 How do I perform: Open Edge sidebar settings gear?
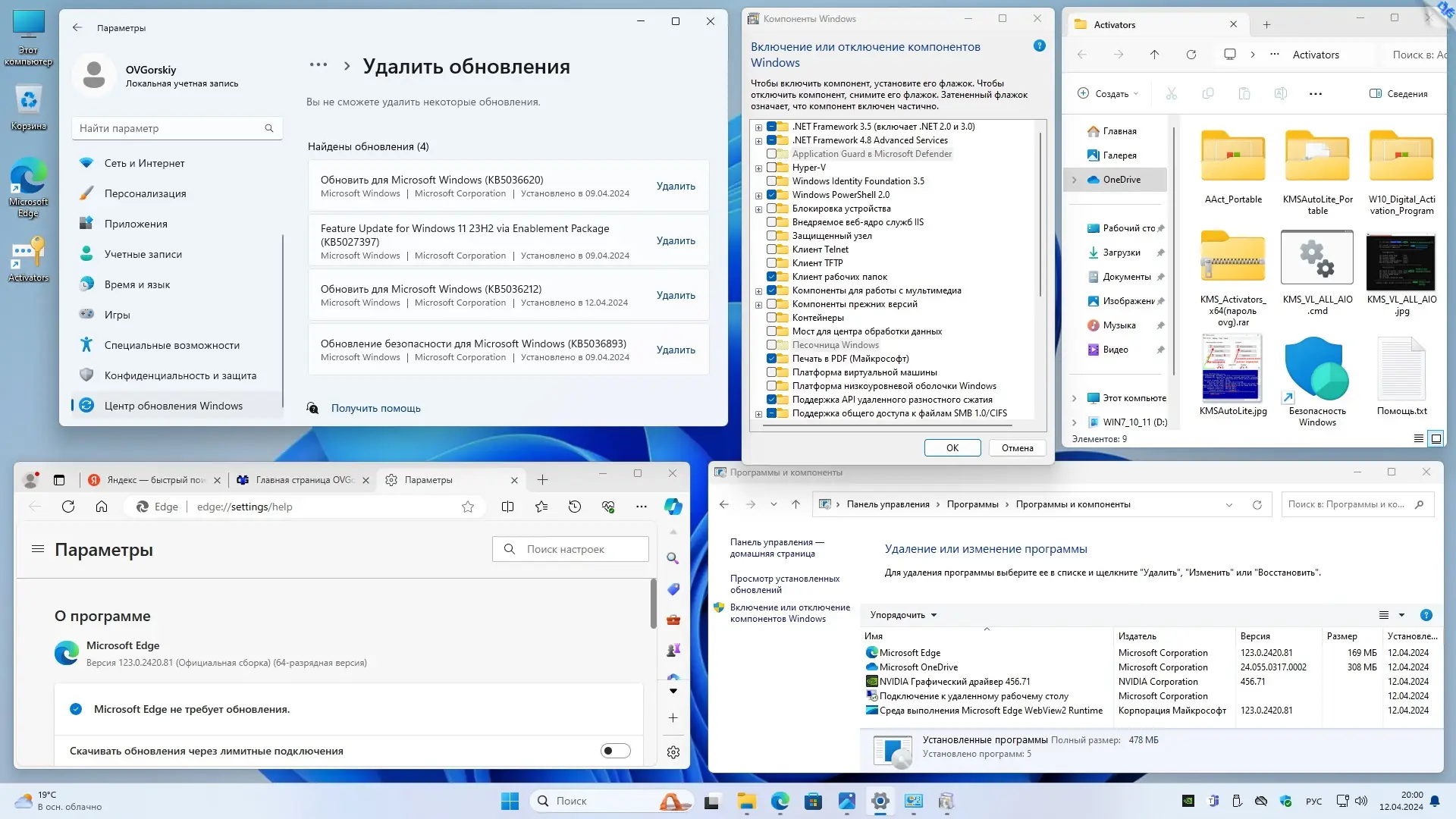673,752
